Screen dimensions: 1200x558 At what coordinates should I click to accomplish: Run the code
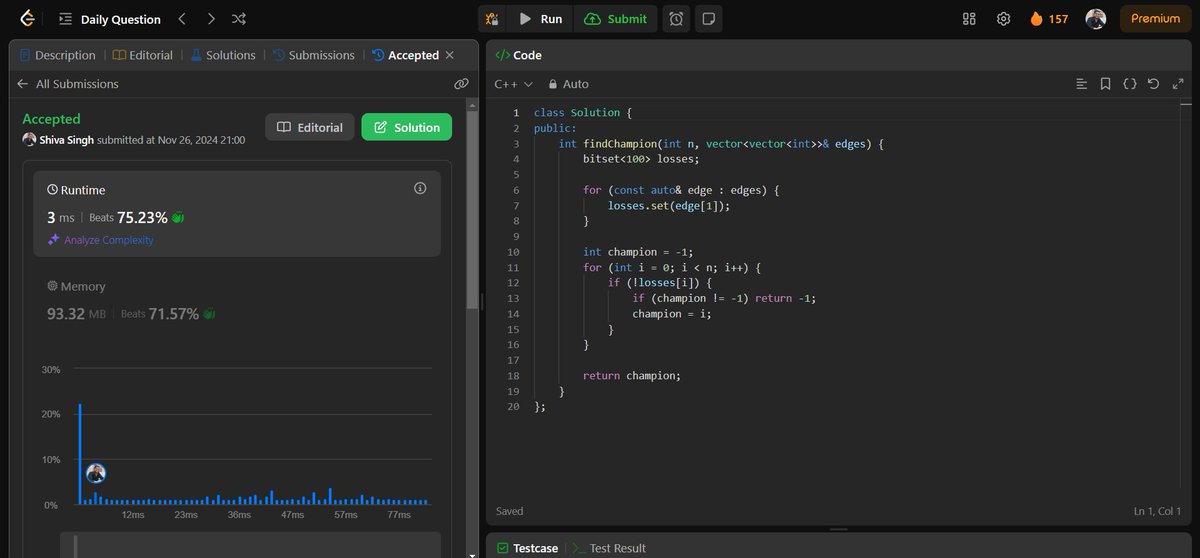click(x=540, y=19)
